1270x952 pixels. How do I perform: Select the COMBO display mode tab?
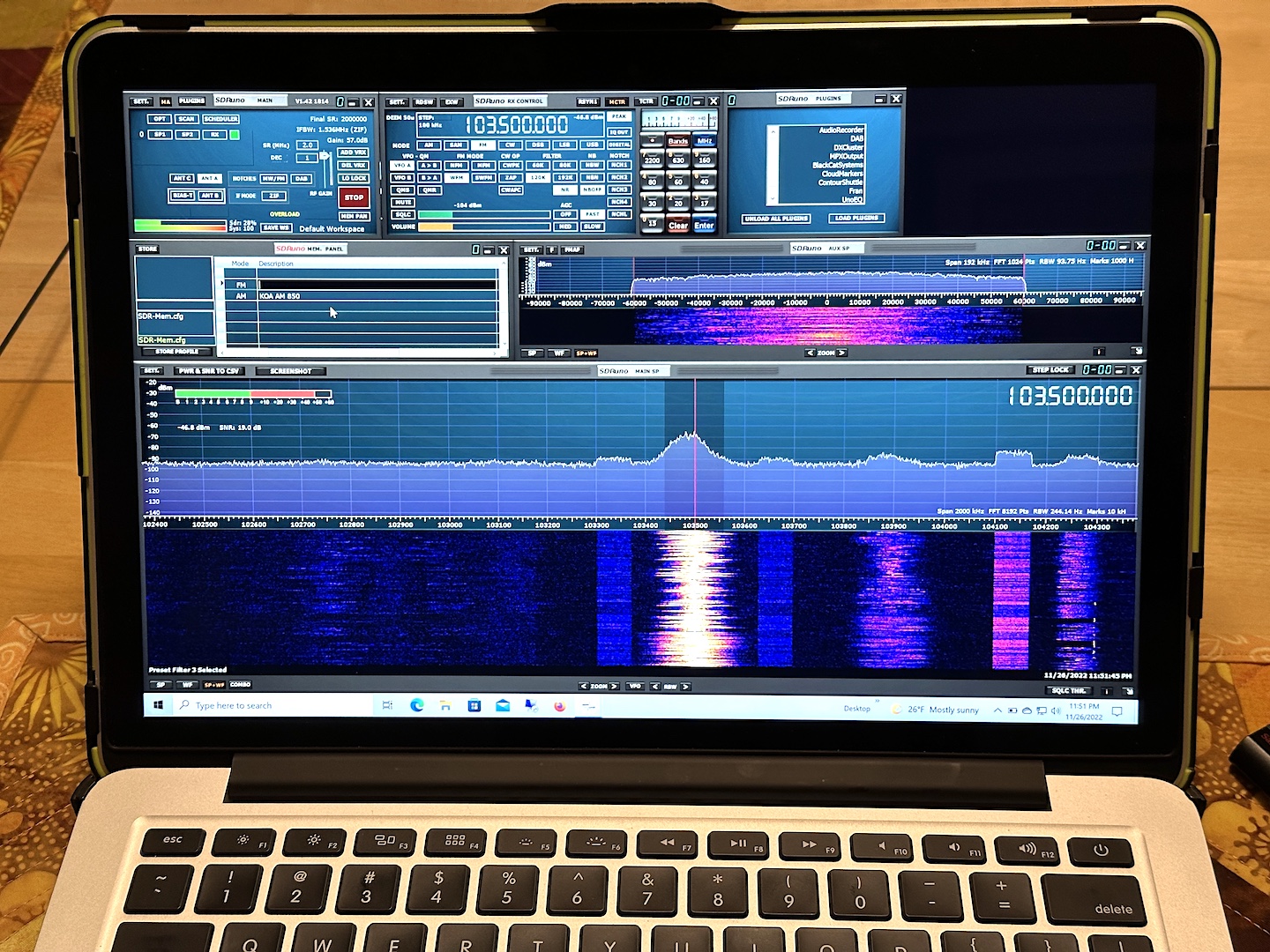coord(240,685)
